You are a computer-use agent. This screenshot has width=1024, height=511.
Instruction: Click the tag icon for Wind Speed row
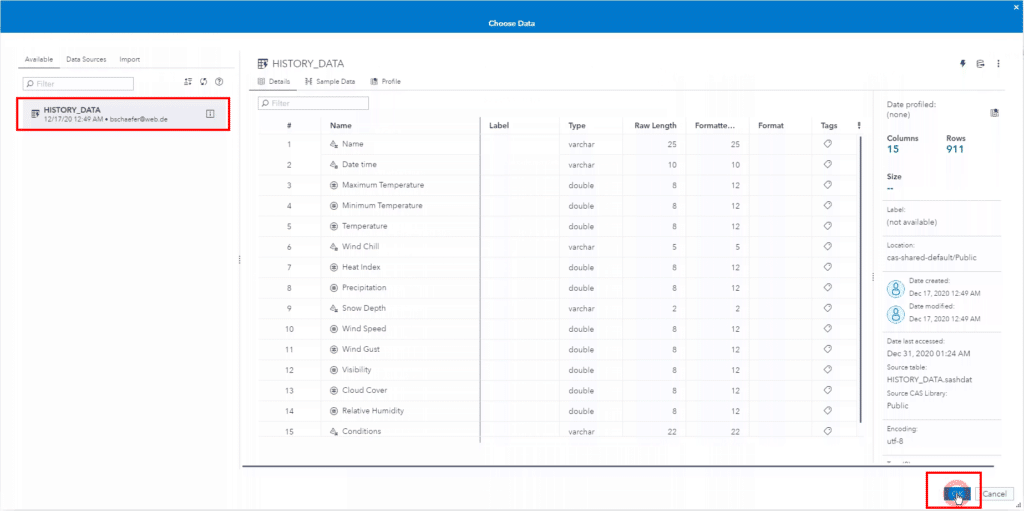827,328
